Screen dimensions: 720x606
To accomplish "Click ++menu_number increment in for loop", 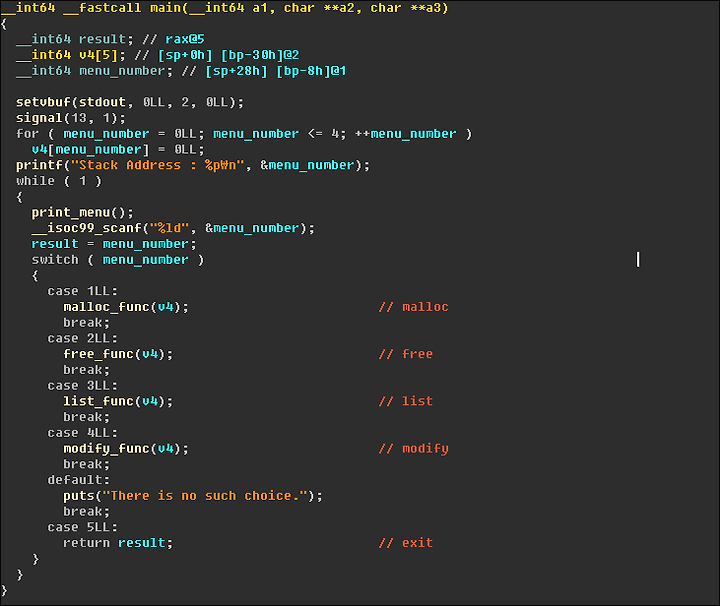I will [406, 134].
